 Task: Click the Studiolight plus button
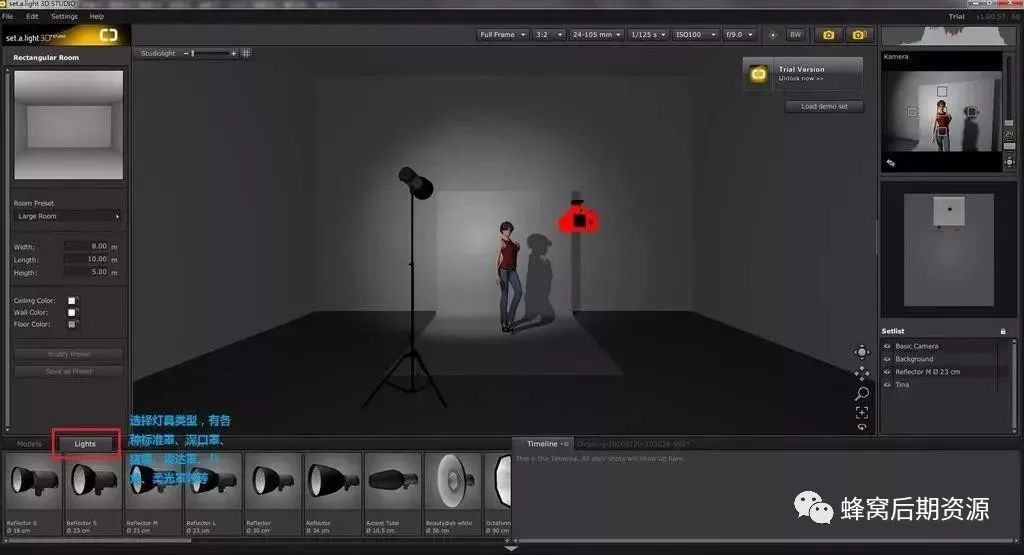[233, 54]
